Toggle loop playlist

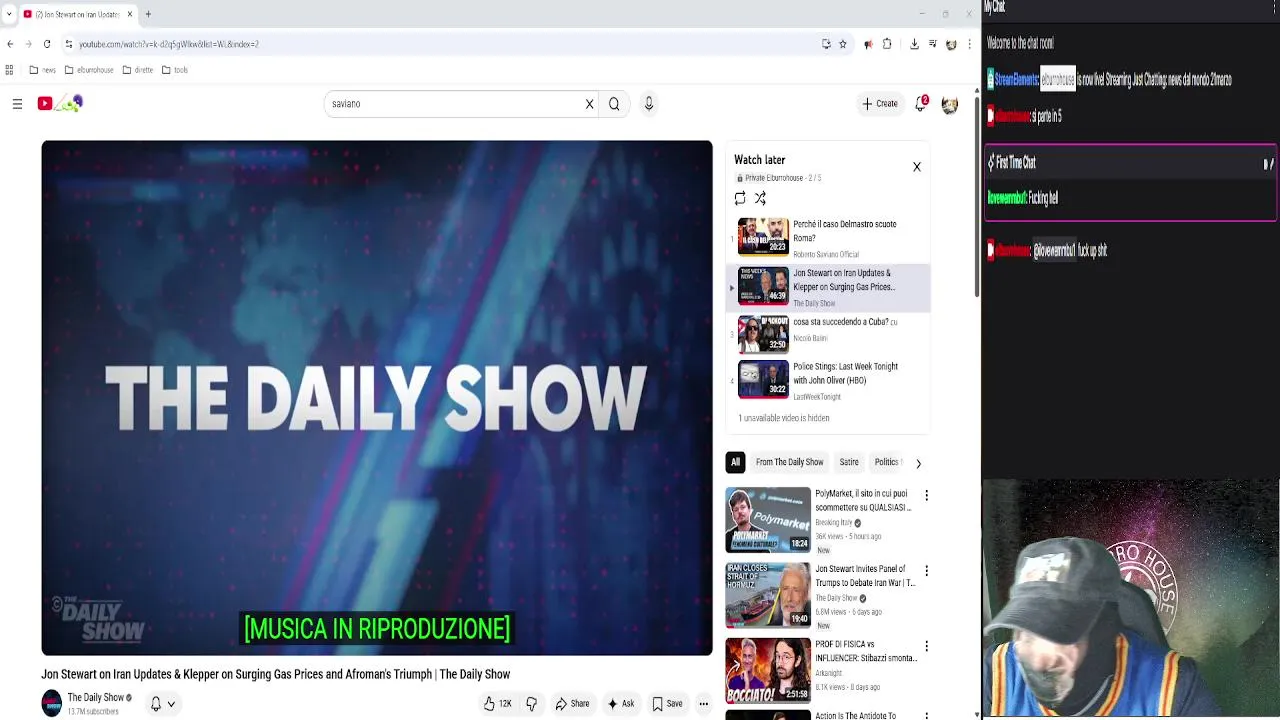(740, 198)
